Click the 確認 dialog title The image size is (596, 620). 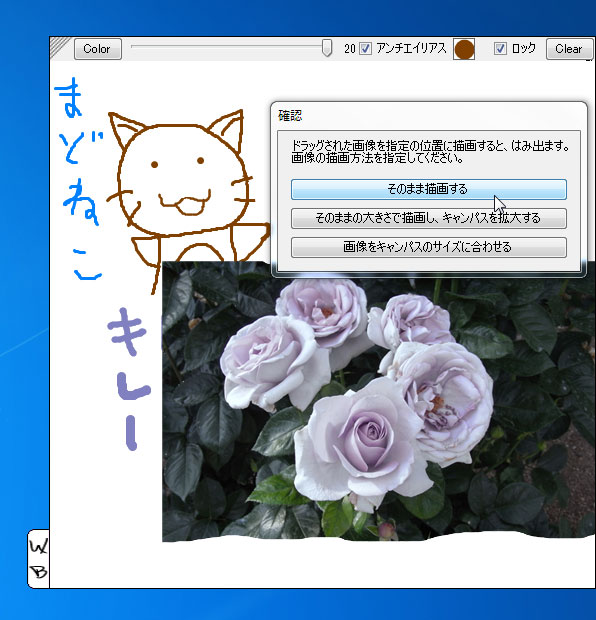[x=290, y=115]
